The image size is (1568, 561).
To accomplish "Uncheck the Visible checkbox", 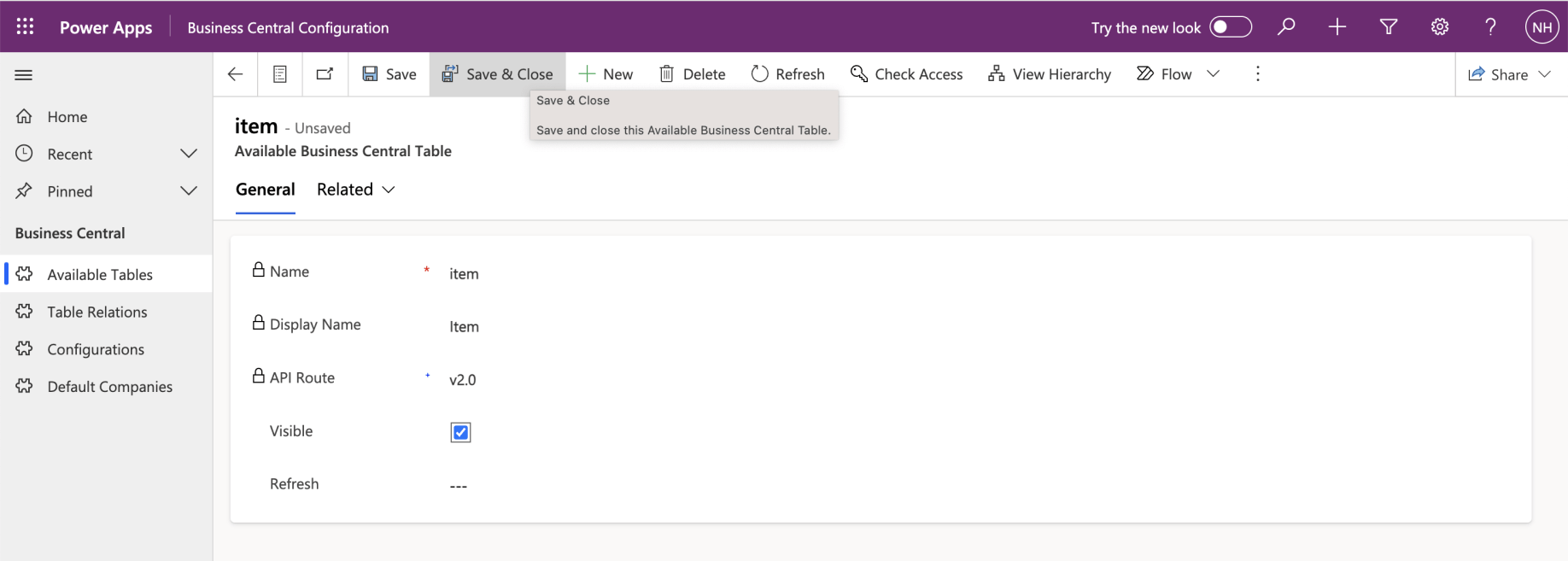I will tap(460, 432).
